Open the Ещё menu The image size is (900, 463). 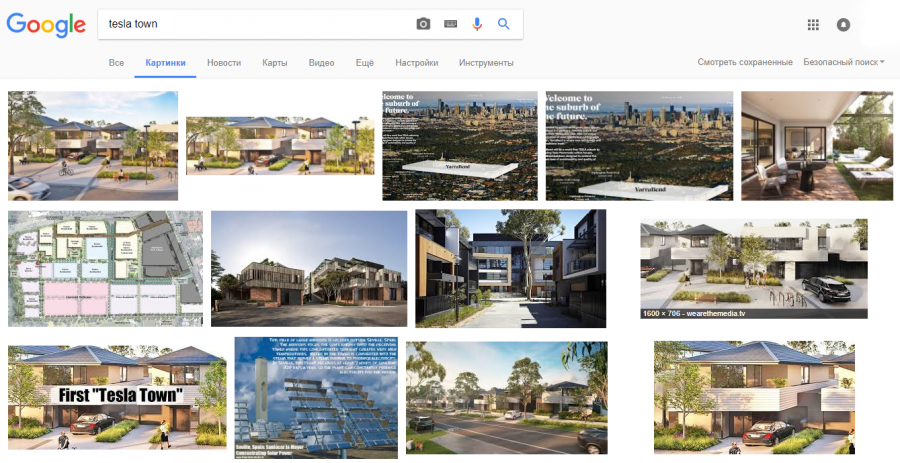(x=364, y=63)
